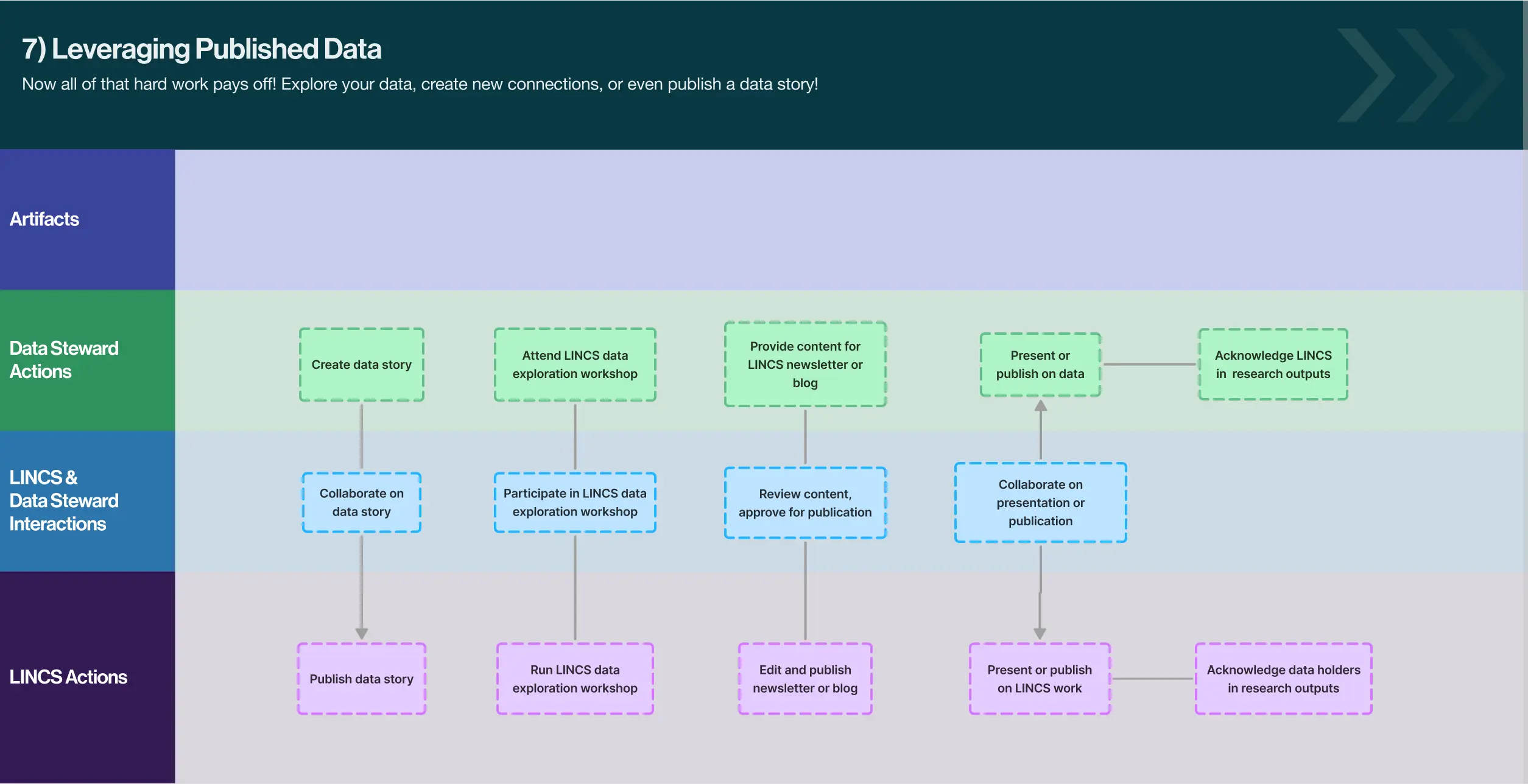This screenshot has height=784, width=1528.
Task: Click 'Present or publish on LINCS work'
Action: (1039, 679)
